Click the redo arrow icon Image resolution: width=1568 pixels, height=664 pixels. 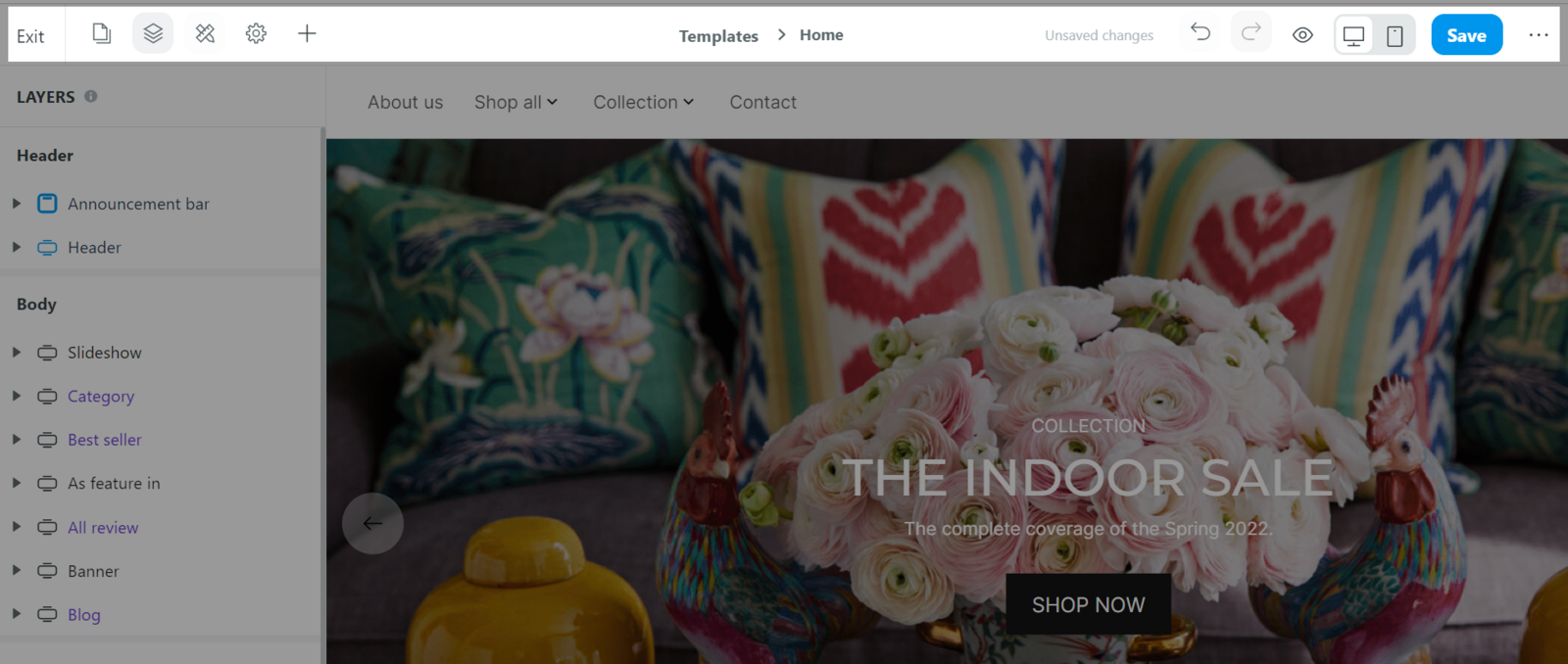(x=1251, y=32)
